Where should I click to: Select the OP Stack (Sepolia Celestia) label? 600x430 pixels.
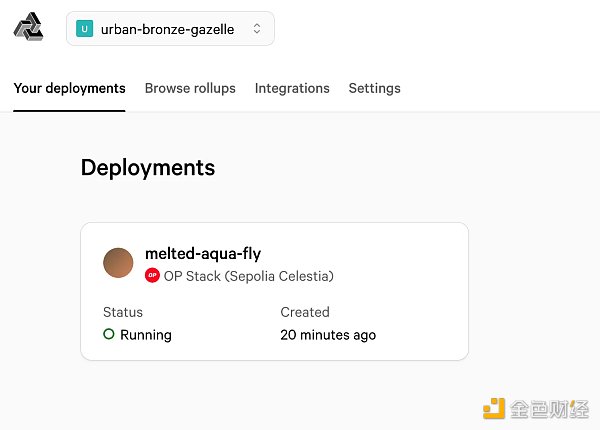248,276
